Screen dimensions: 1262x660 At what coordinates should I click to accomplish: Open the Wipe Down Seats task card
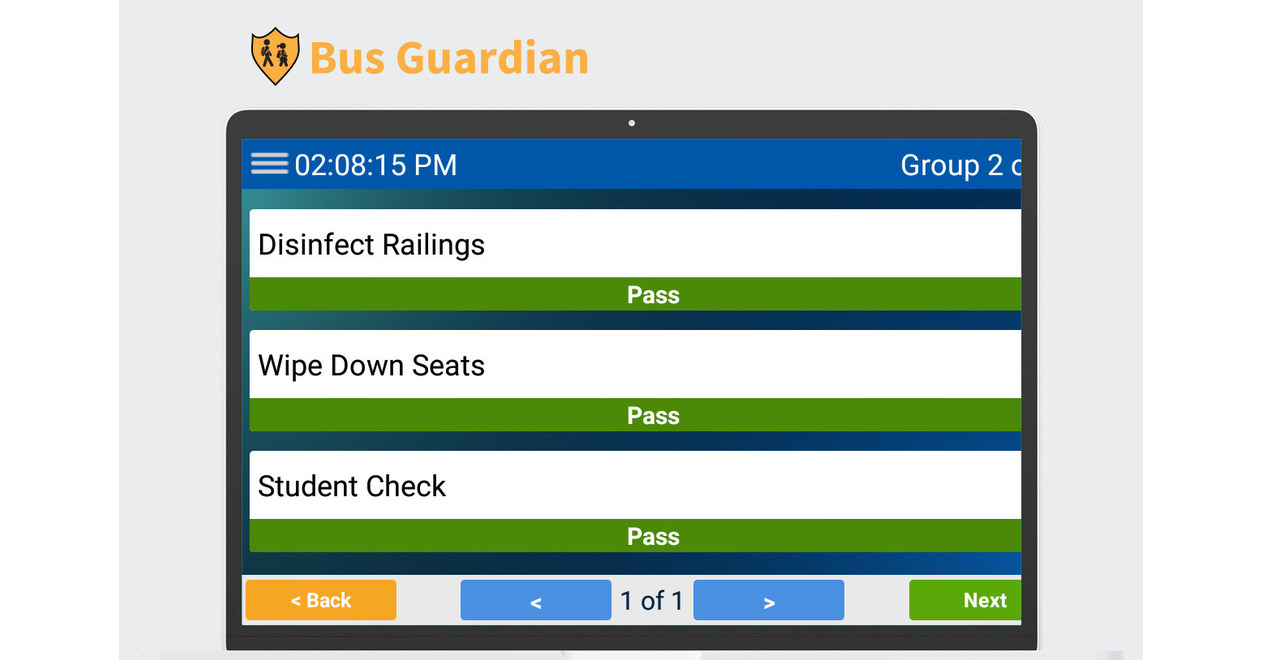pos(634,364)
